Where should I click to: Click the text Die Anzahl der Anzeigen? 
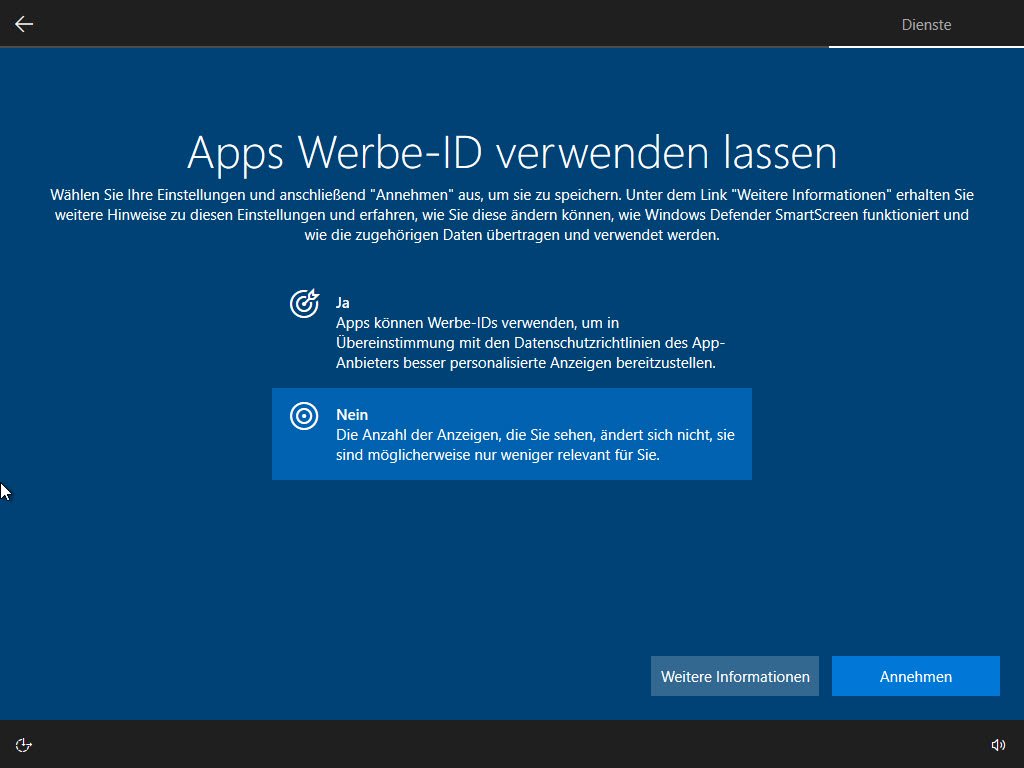[535, 445]
